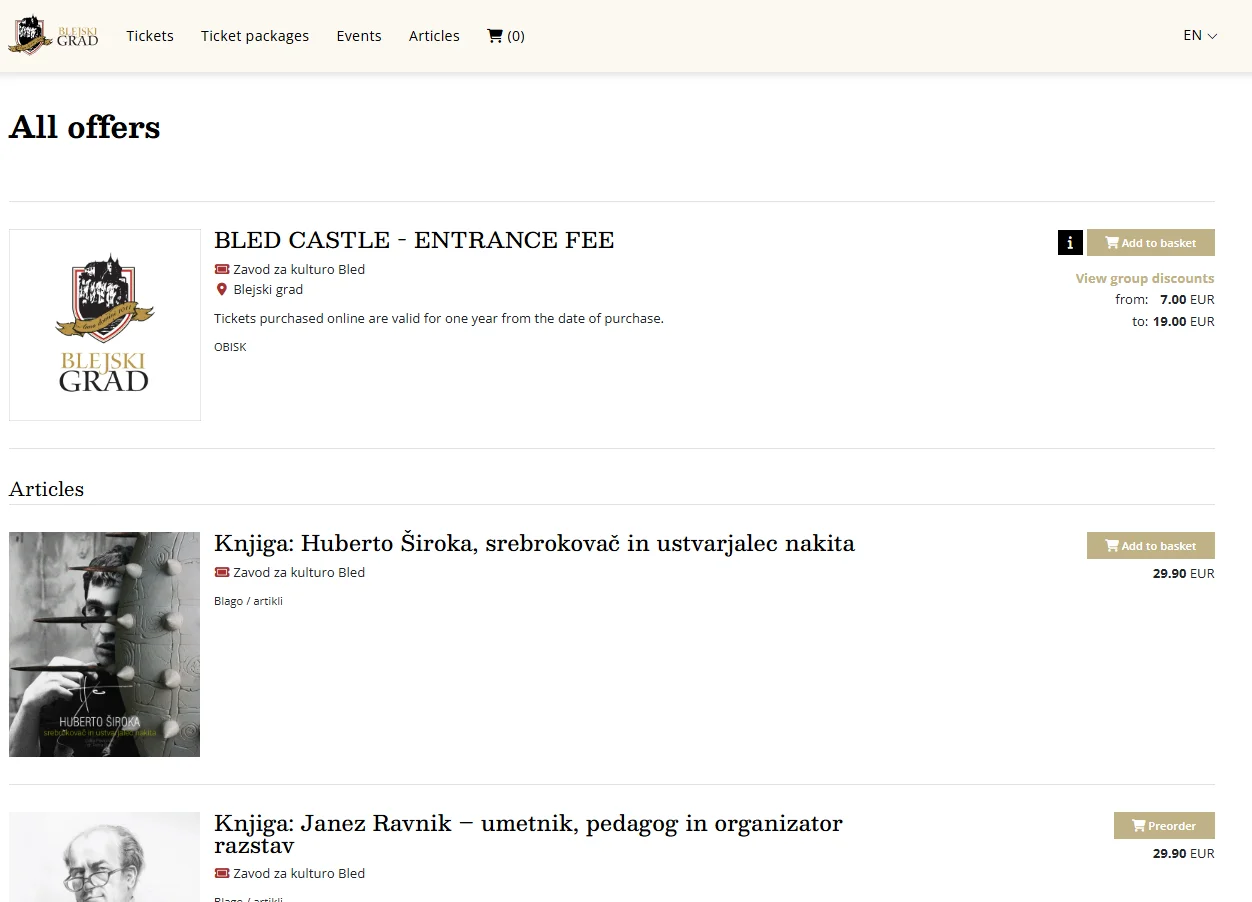This screenshot has height=902, width=1252.
Task: Open the Events navigation item
Action: [359, 35]
